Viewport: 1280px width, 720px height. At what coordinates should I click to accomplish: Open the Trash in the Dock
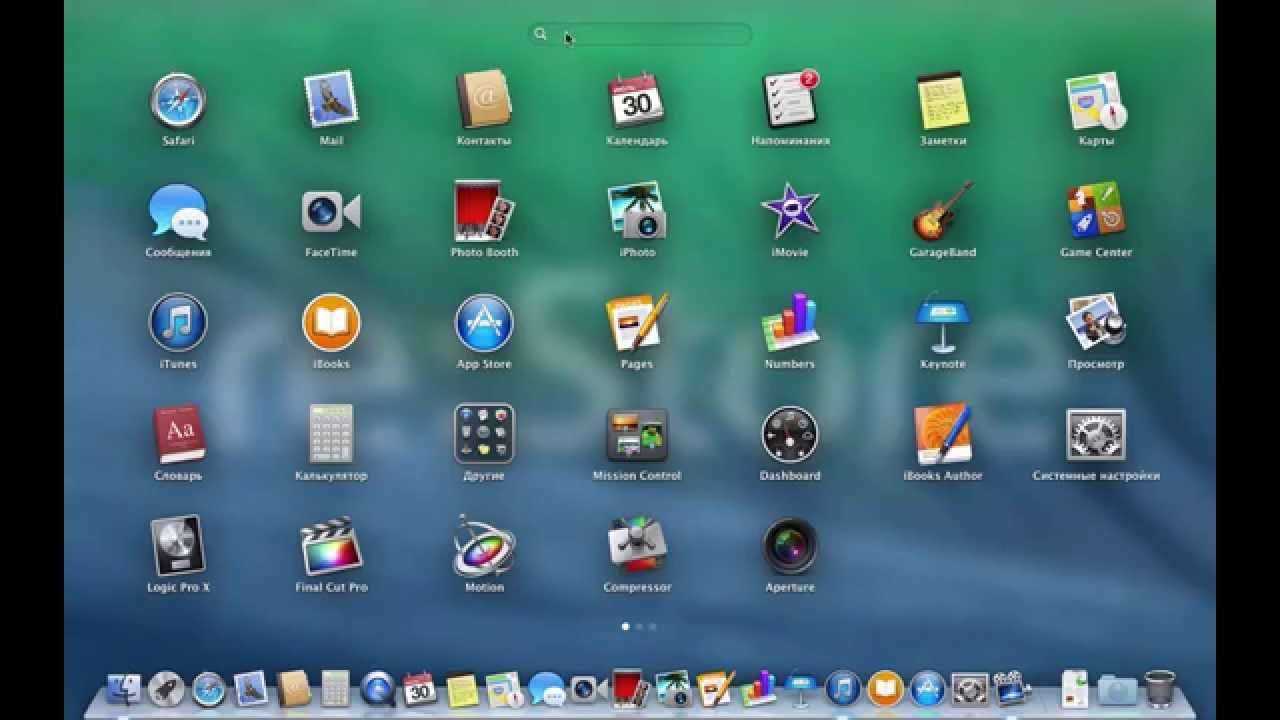pos(1159,688)
